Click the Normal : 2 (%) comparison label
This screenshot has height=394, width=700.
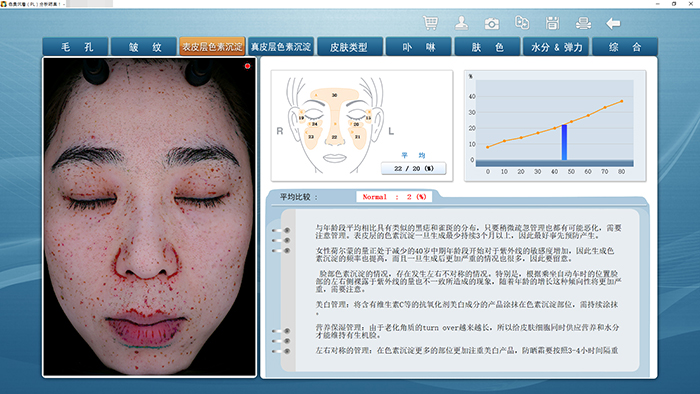(x=394, y=197)
